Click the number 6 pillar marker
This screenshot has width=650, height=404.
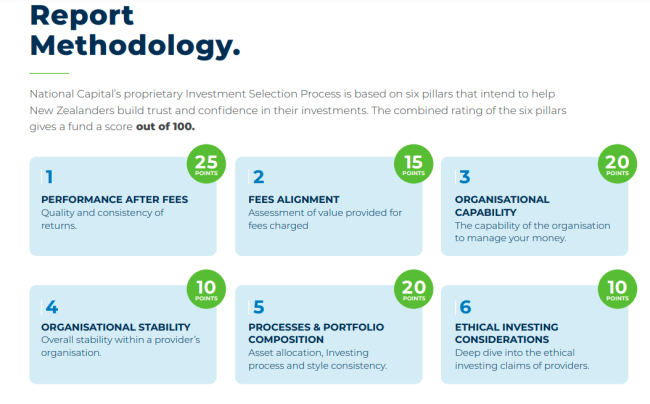tap(464, 307)
